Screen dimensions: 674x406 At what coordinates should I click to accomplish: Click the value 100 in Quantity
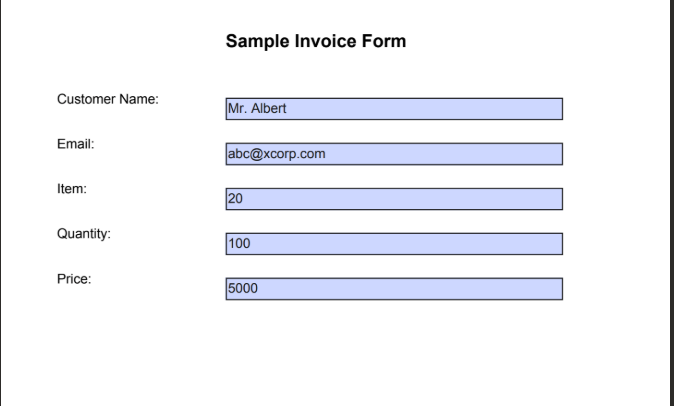pos(239,244)
